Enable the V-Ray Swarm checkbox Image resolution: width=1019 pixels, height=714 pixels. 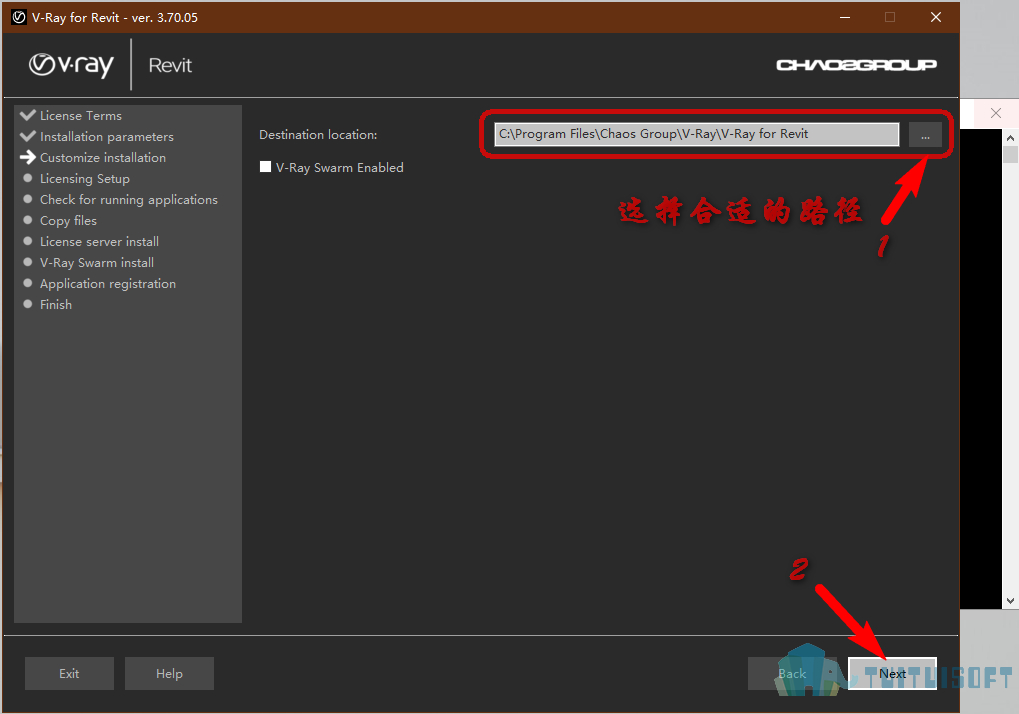pos(265,167)
